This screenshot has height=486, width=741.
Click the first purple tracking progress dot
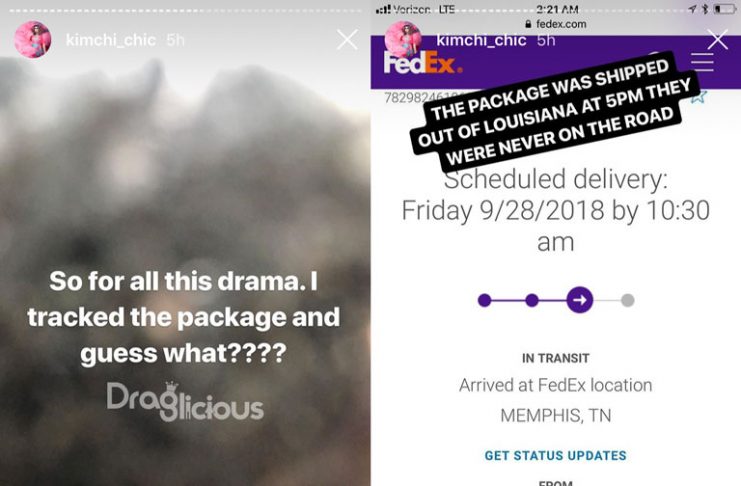click(484, 300)
